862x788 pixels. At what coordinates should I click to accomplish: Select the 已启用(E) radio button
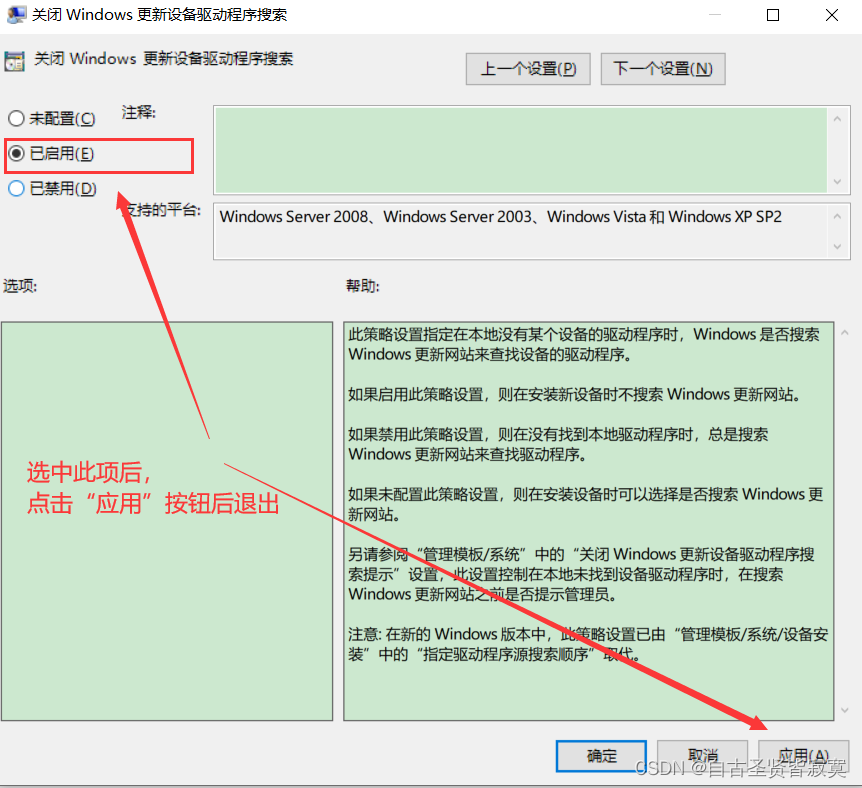tap(51, 153)
